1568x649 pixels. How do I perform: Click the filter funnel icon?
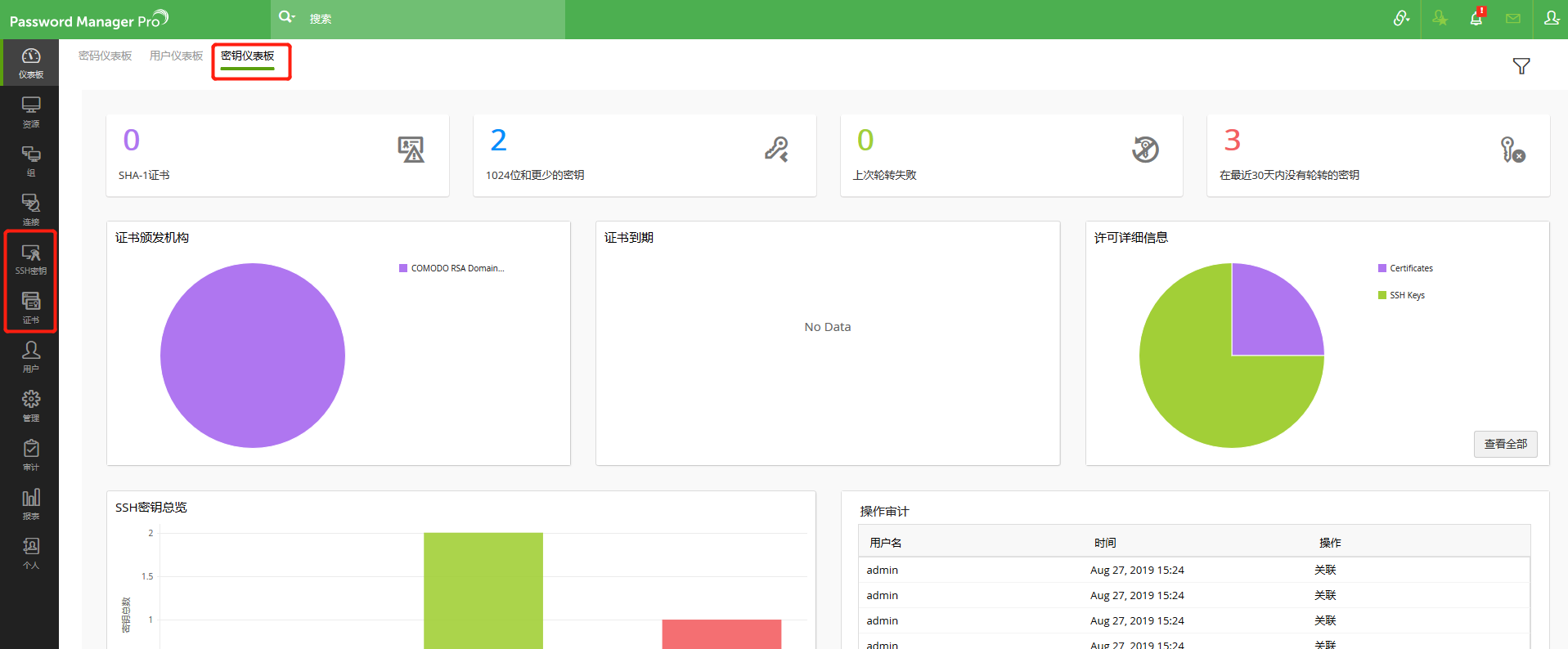point(1521,66)
